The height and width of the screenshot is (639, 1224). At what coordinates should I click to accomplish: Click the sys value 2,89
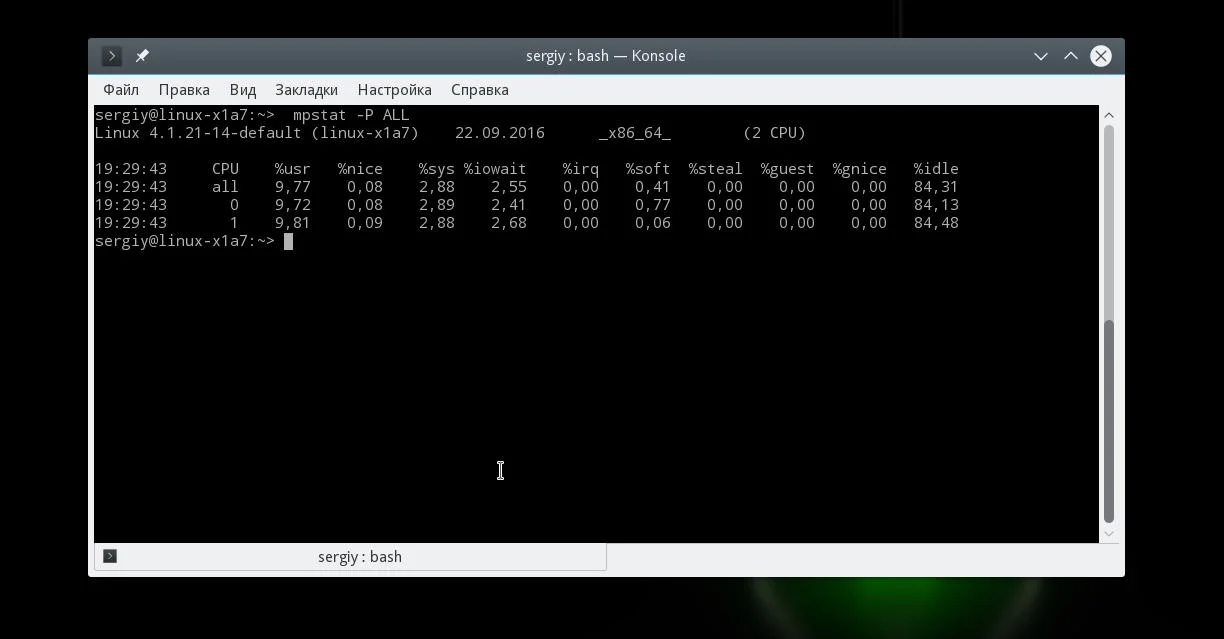tap(437, 205)
